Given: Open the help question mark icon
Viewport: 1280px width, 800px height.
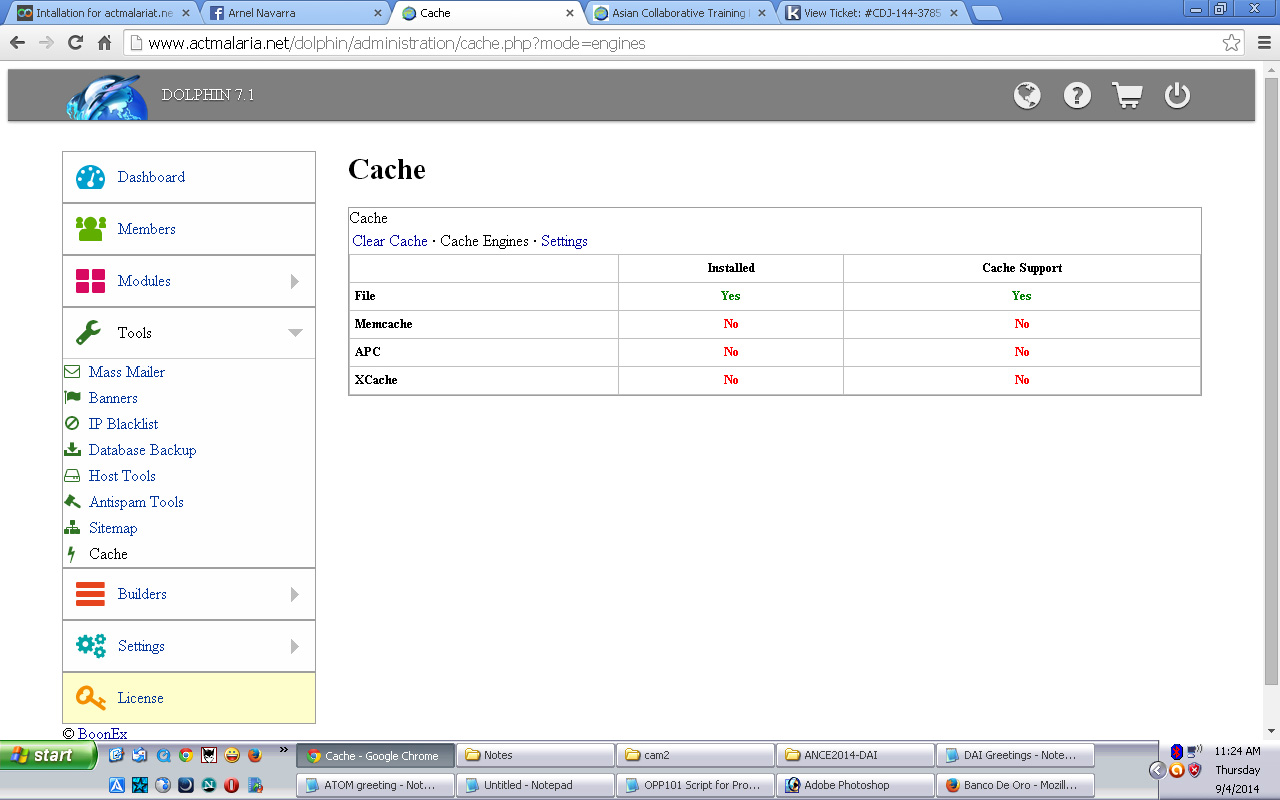Looking at the screenshot, I should pyautogui.click(x=1077, y=96).
